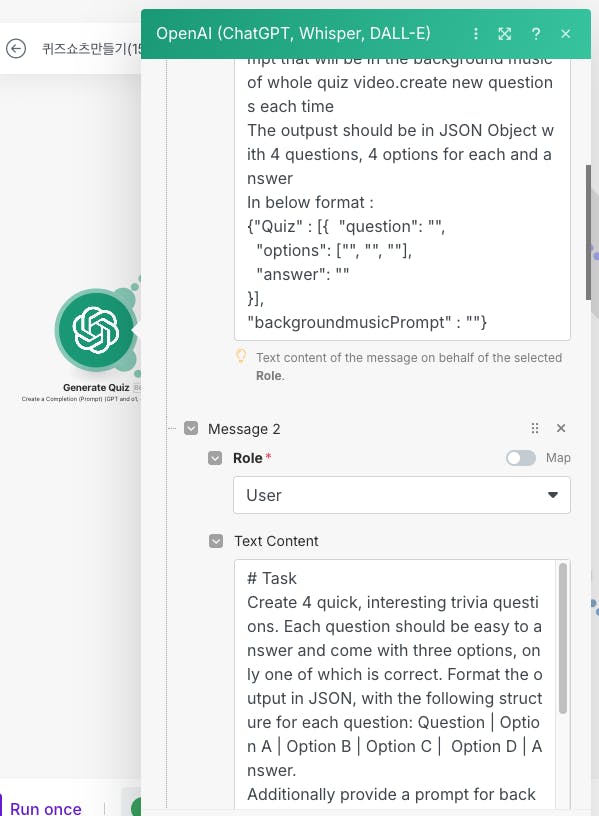Remove Message 2 with its X icon
Image resolution: width=599 pixels, height=816 pixels.
point(561,428)
